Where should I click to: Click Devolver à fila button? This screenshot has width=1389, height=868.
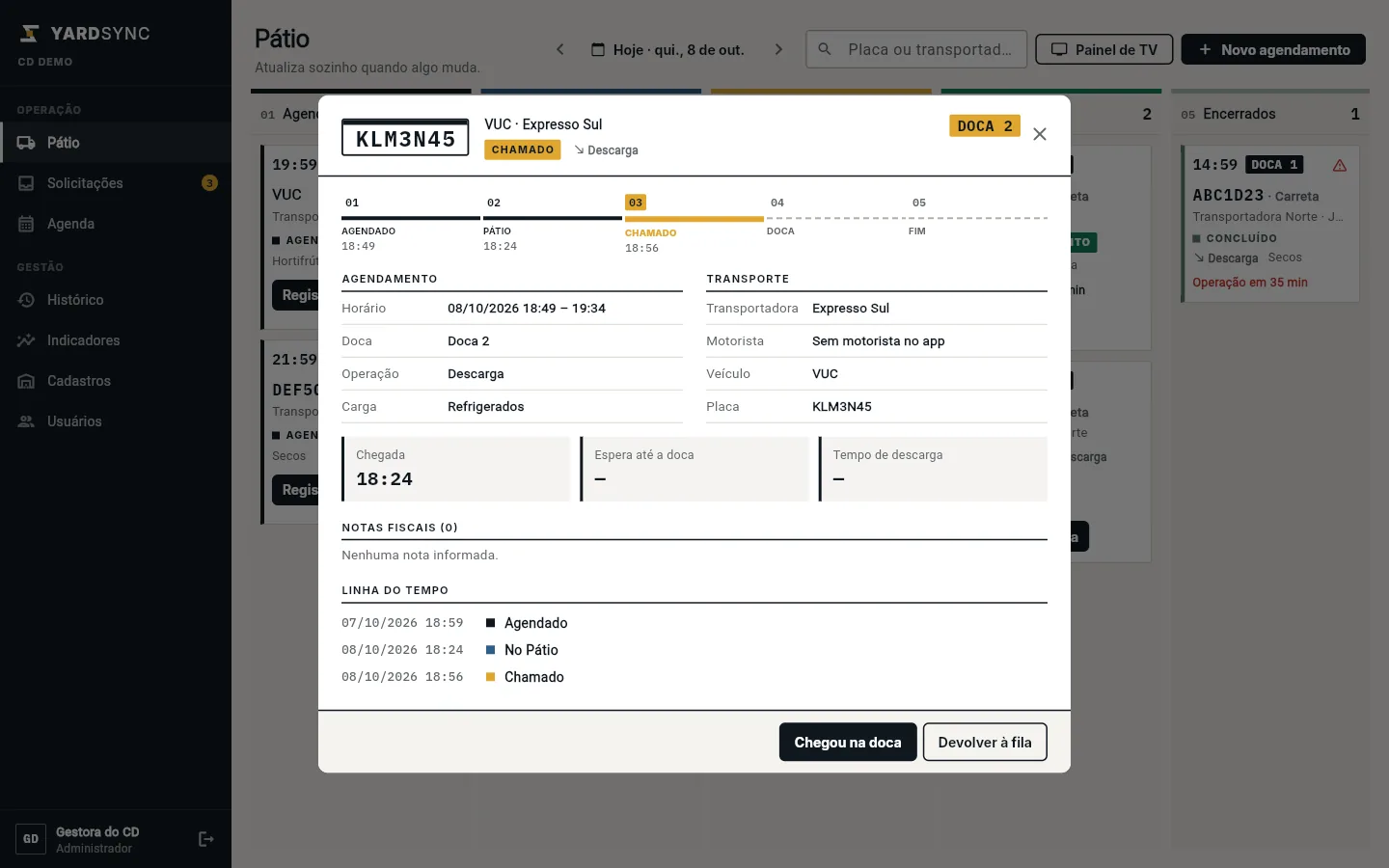click(x=985, y=743)
